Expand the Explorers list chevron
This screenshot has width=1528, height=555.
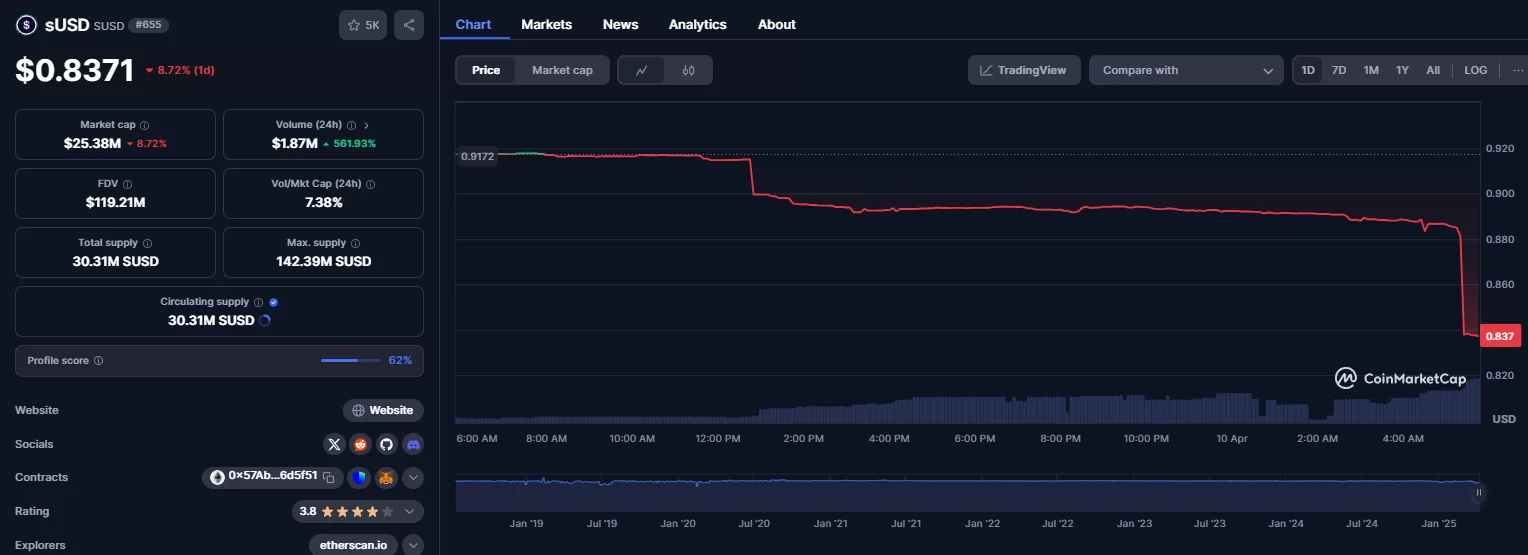[412, 545]
